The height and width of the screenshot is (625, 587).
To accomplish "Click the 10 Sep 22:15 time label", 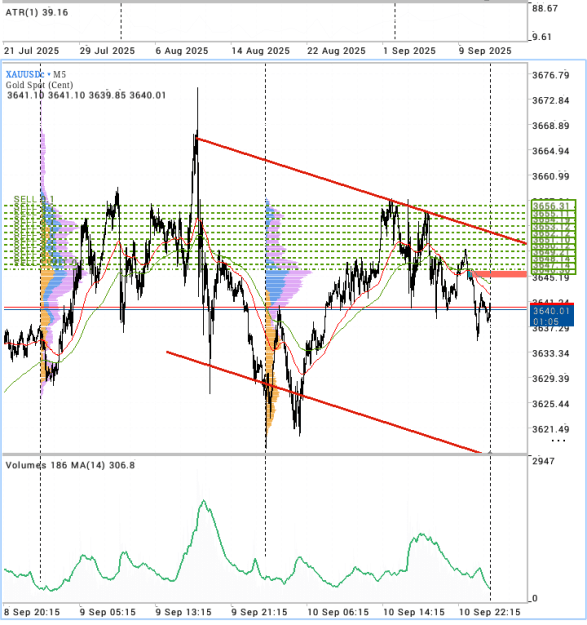I will pyautogui.click(x=489, y=612).
